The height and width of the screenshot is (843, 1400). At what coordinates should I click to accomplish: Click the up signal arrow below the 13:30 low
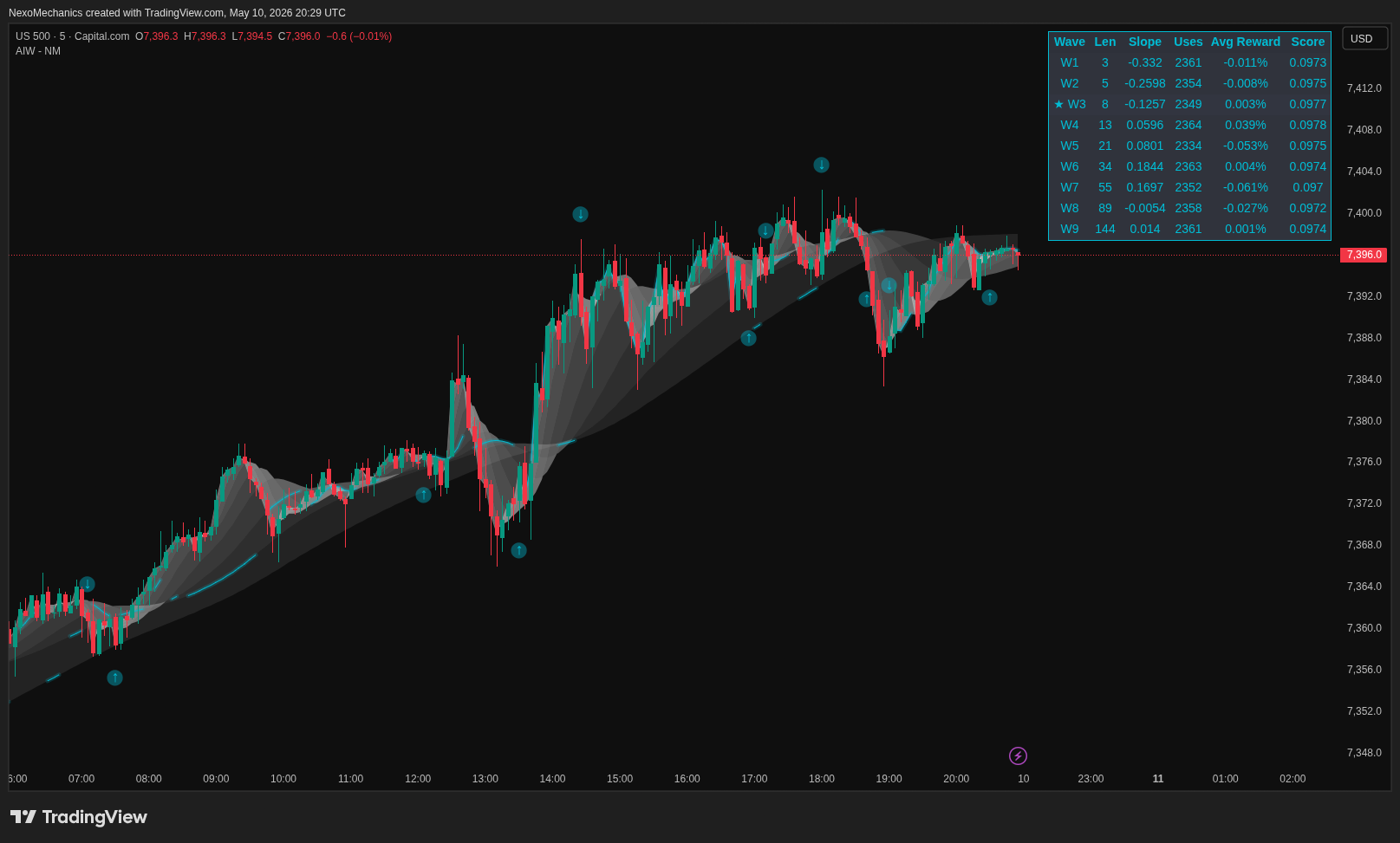click(518, 550)
